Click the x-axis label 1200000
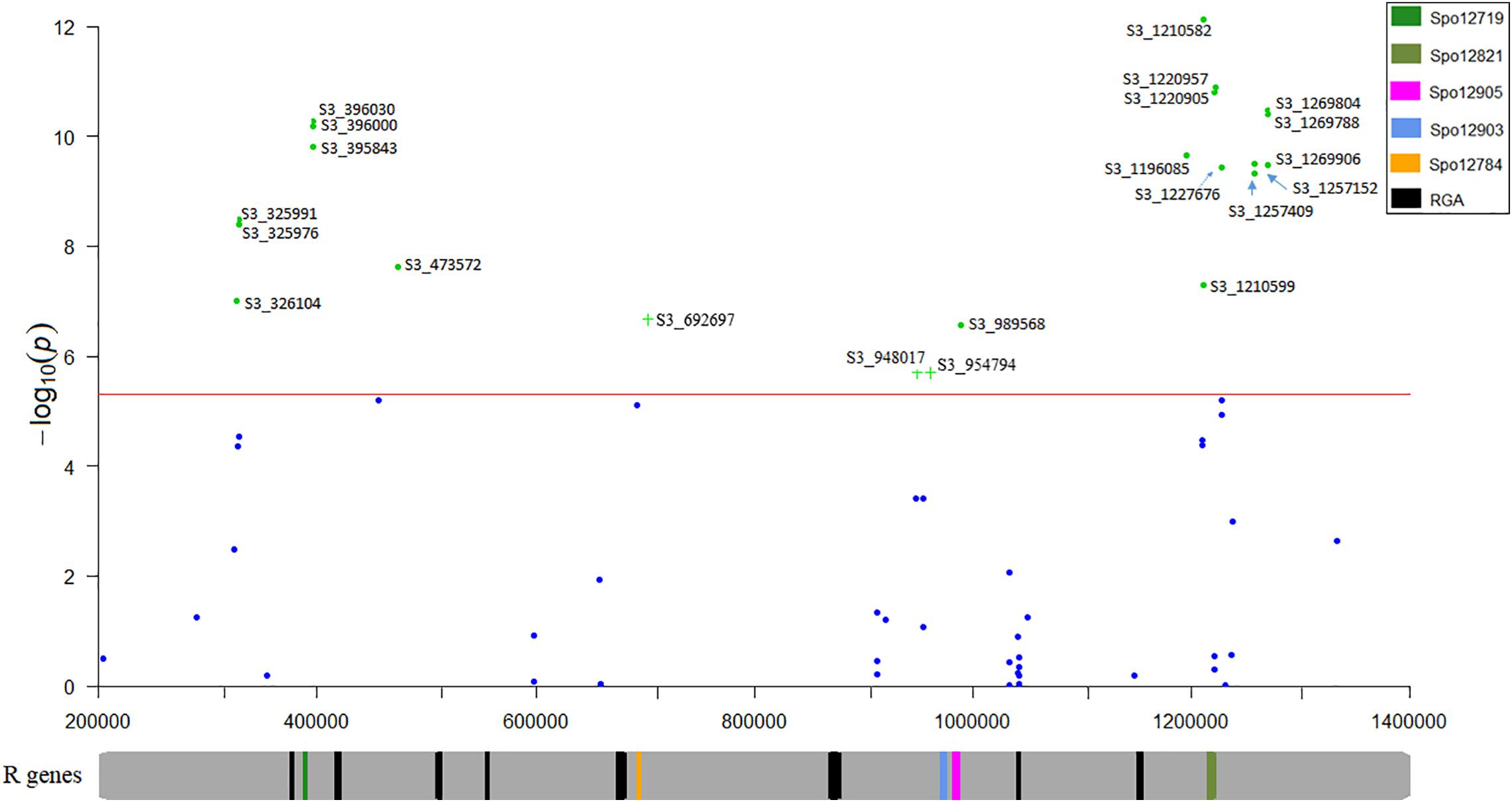This screenshot has height=802, width=1512. pos(1191,721)
